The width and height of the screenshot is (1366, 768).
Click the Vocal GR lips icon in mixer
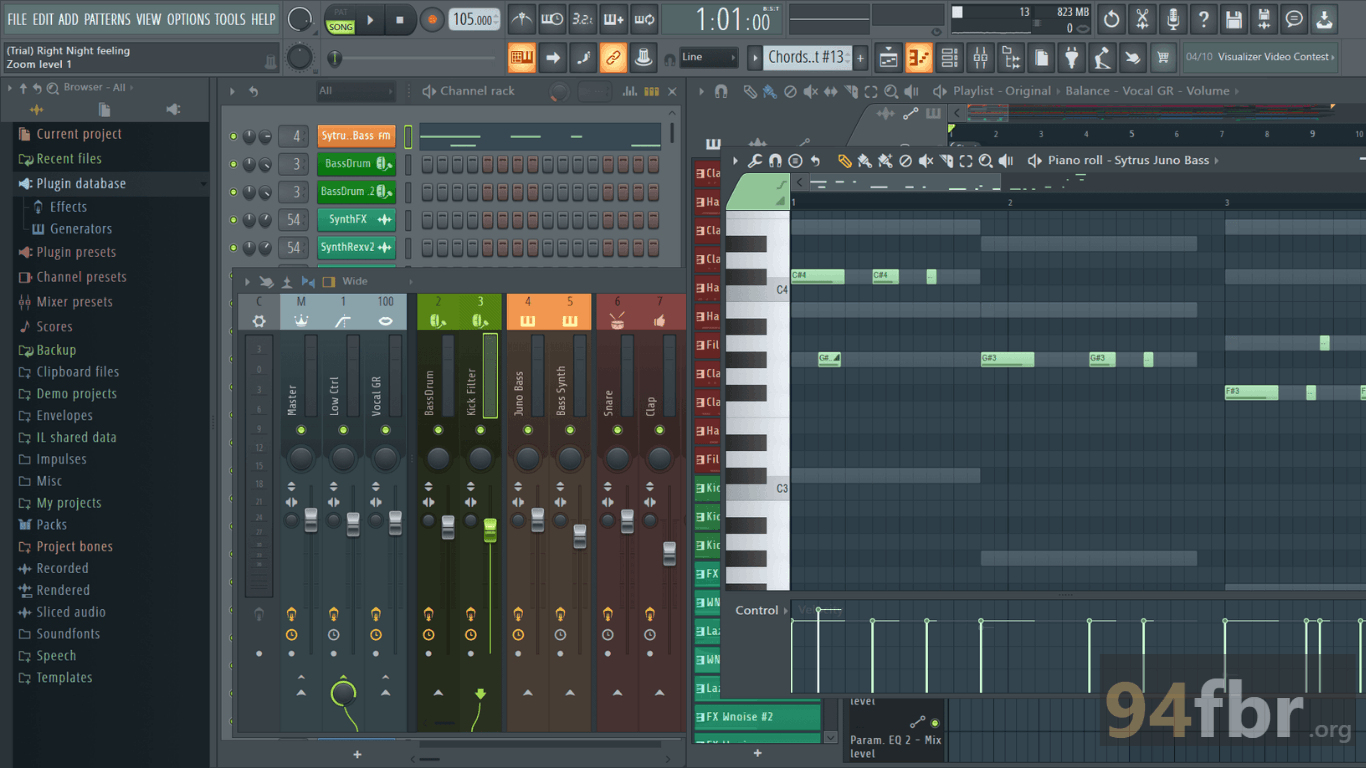click(x=385, y=320)
